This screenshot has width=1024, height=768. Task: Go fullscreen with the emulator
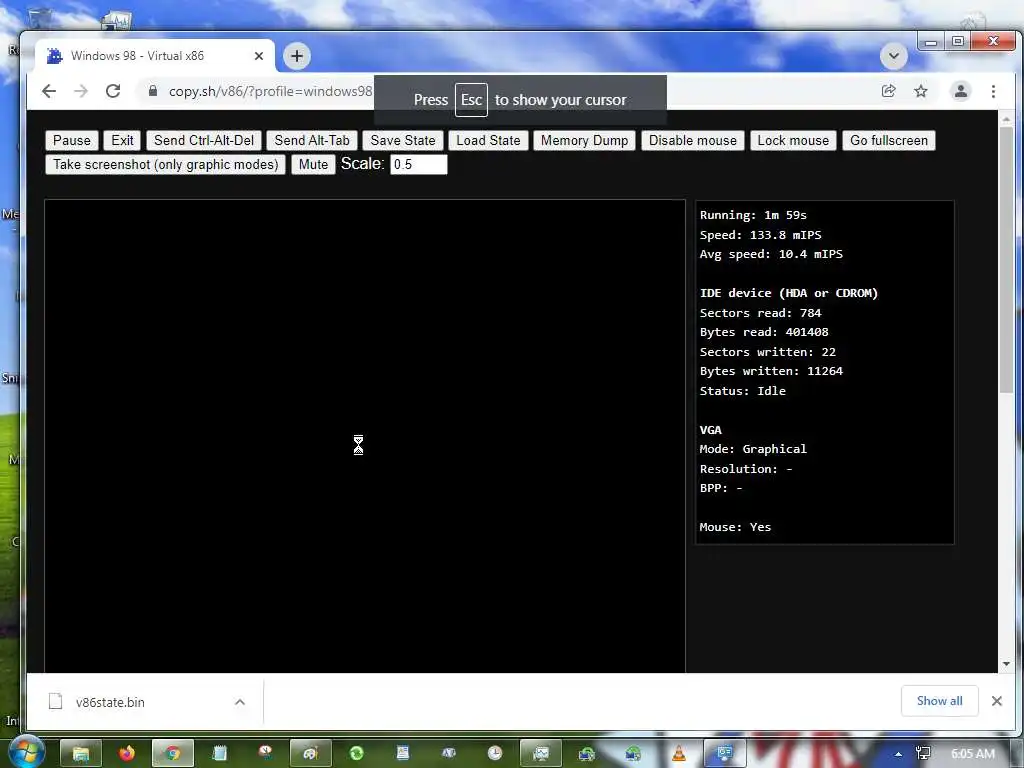tap(889, 140)
